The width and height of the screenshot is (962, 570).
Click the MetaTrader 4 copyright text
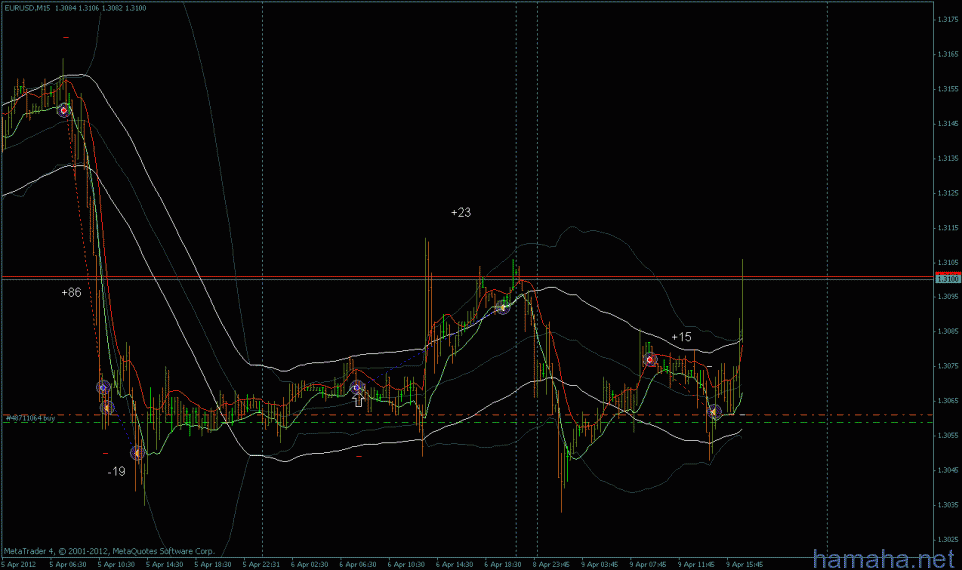pyautogui.click(x=72, y=550)
